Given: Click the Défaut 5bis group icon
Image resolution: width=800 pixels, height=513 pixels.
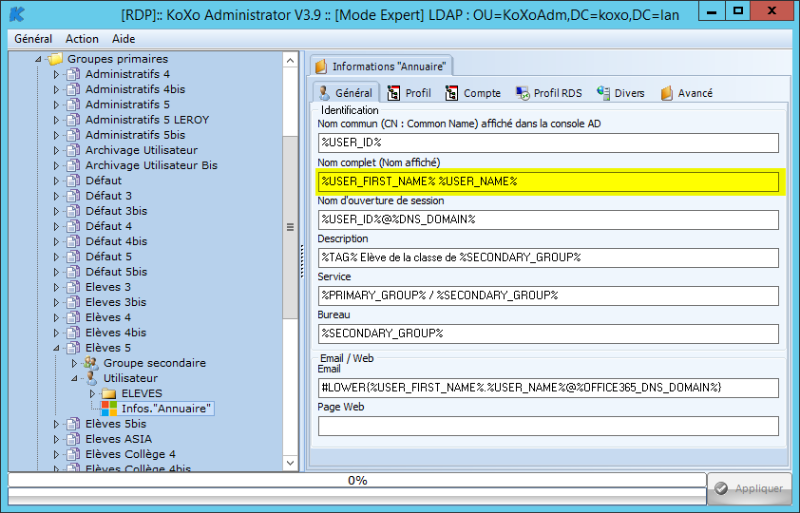Looking at the screenshot, I should [73, 272].
